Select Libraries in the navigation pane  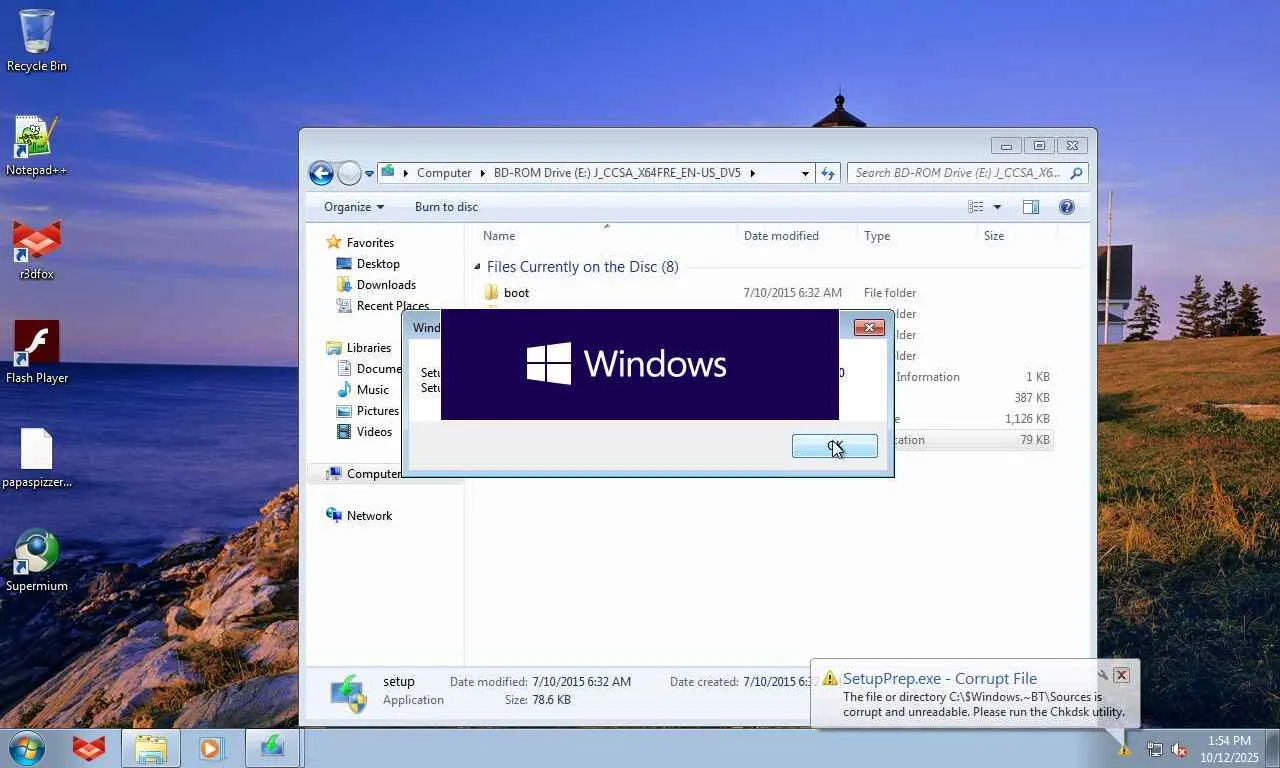369,348
